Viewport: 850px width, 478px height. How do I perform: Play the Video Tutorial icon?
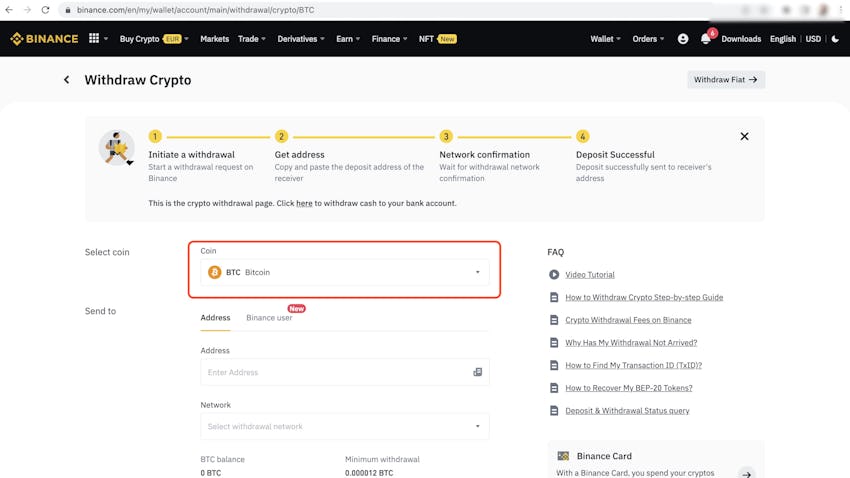[554, 275]
